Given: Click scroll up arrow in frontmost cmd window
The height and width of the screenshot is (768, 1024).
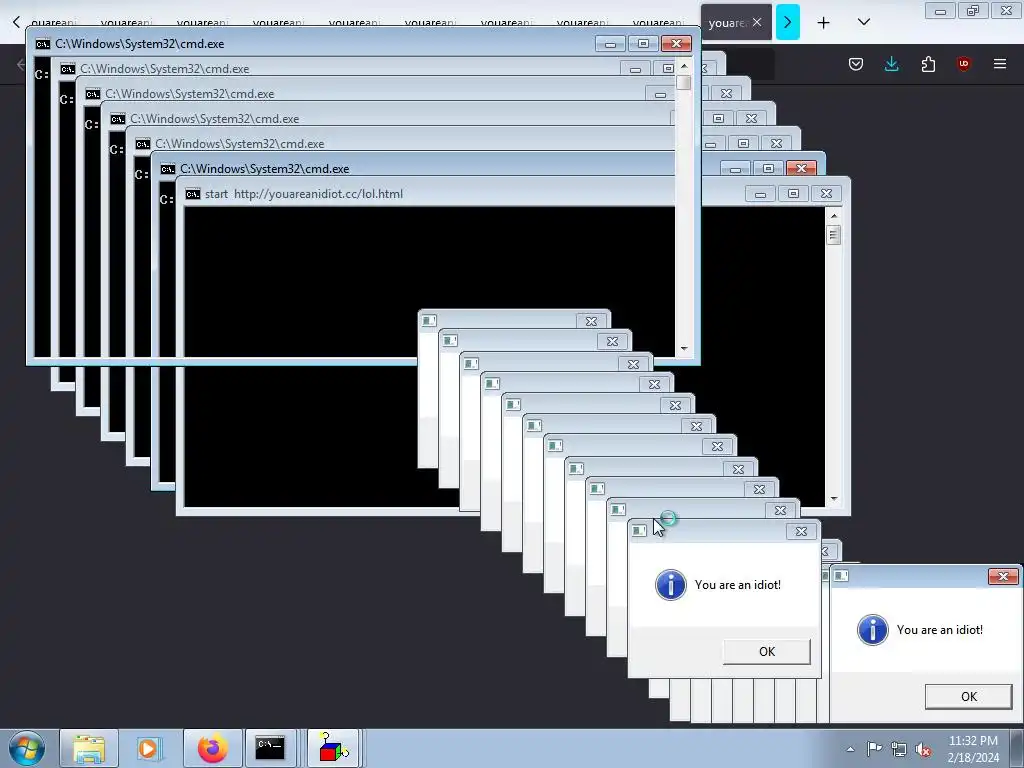Looking at the screenshot, I should [x=684, y=66].
